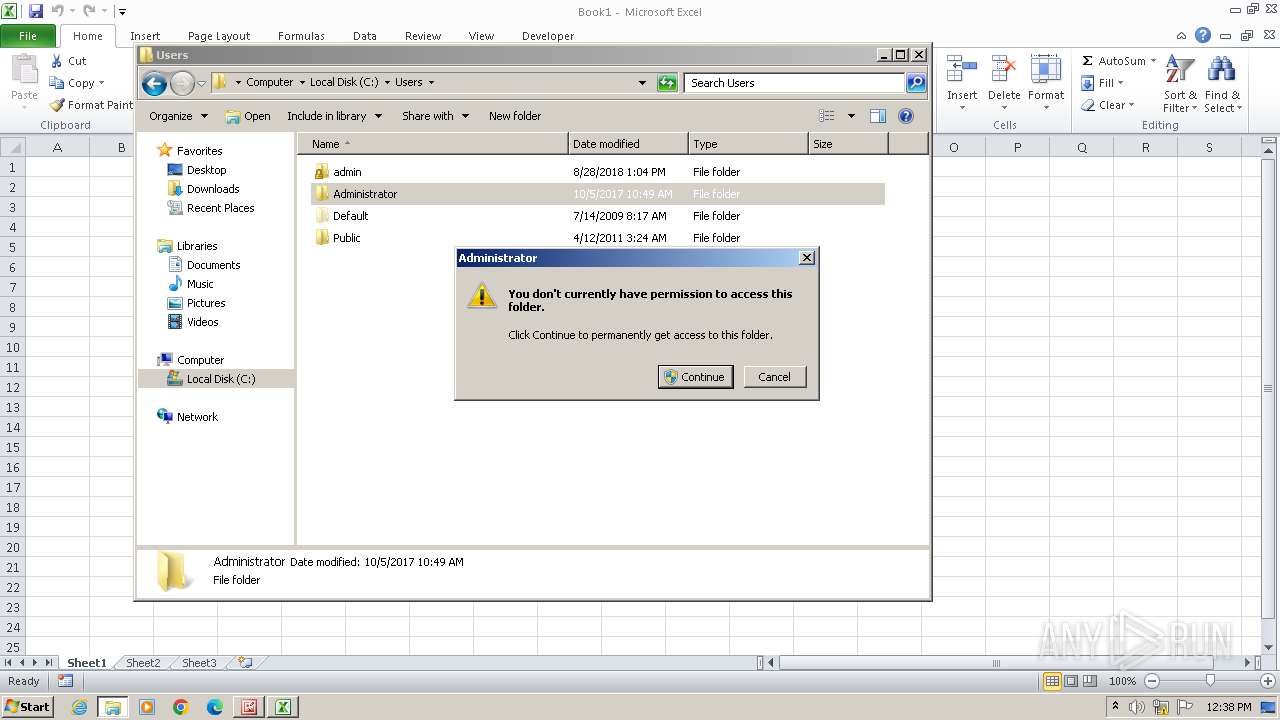Toggle the preview pane icon
1280x720 pixels.
(x=878, y=116)
